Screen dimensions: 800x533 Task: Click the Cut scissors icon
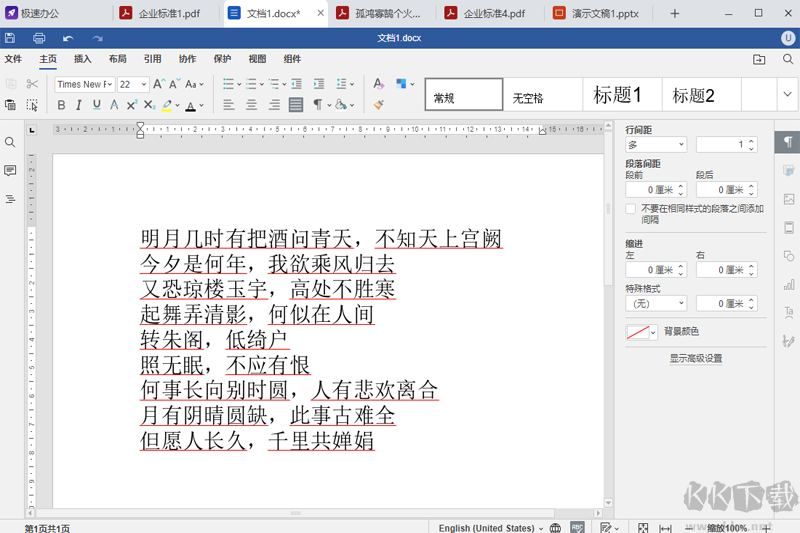click(32, 84)
